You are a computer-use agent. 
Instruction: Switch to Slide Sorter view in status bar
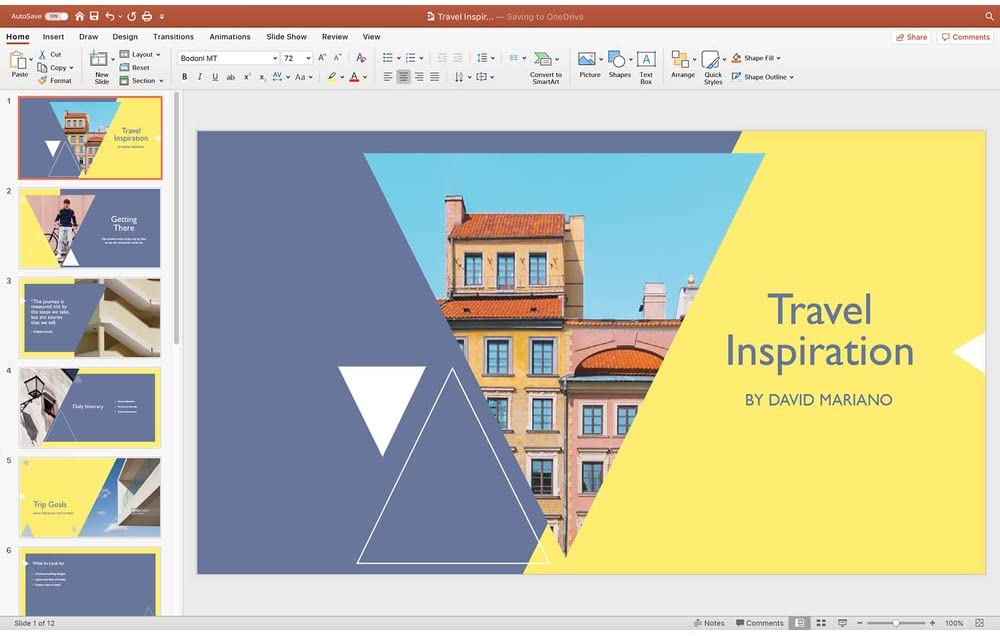(820, 622)
